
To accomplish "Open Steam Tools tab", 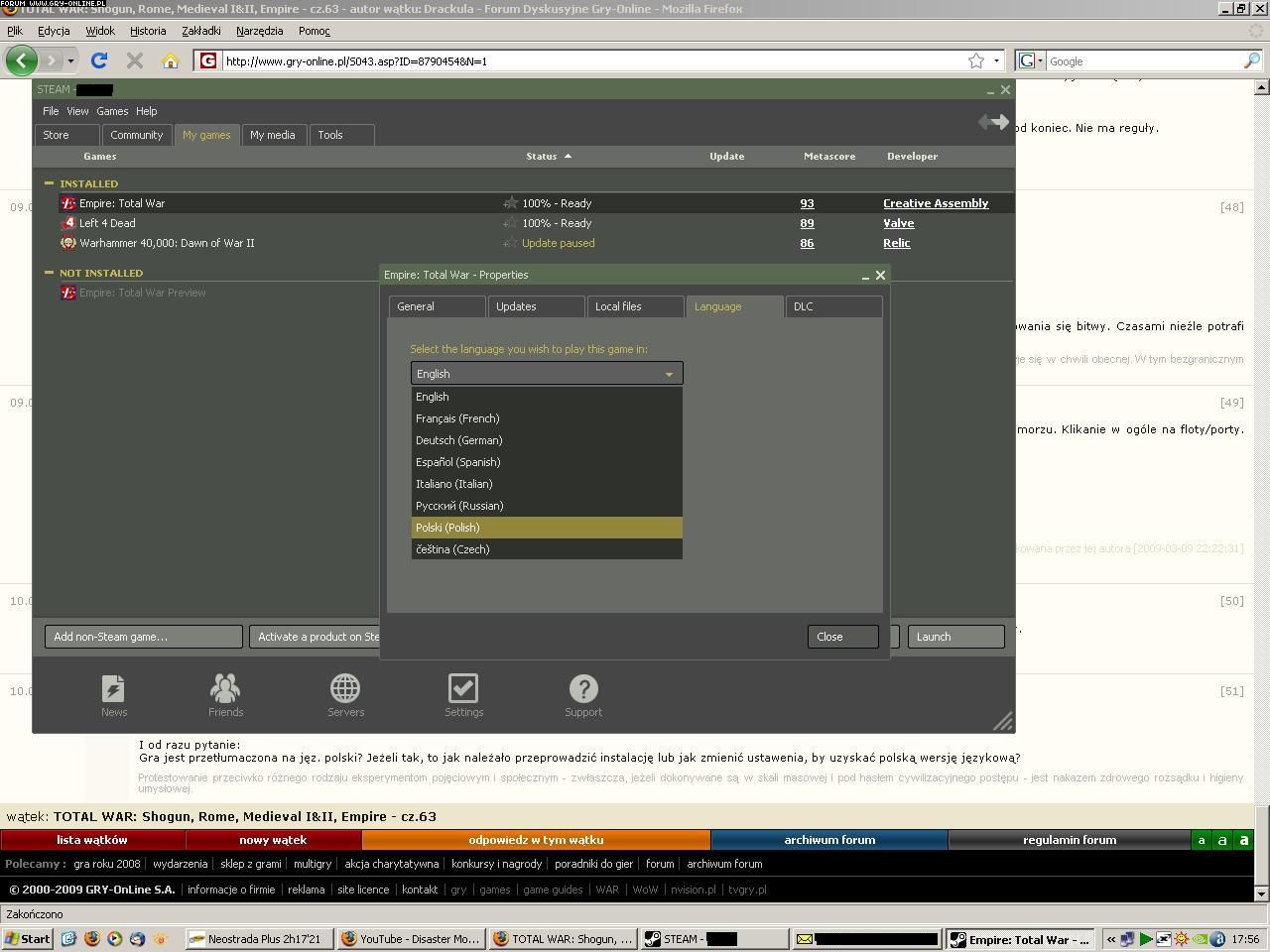I will pos(341,135).
